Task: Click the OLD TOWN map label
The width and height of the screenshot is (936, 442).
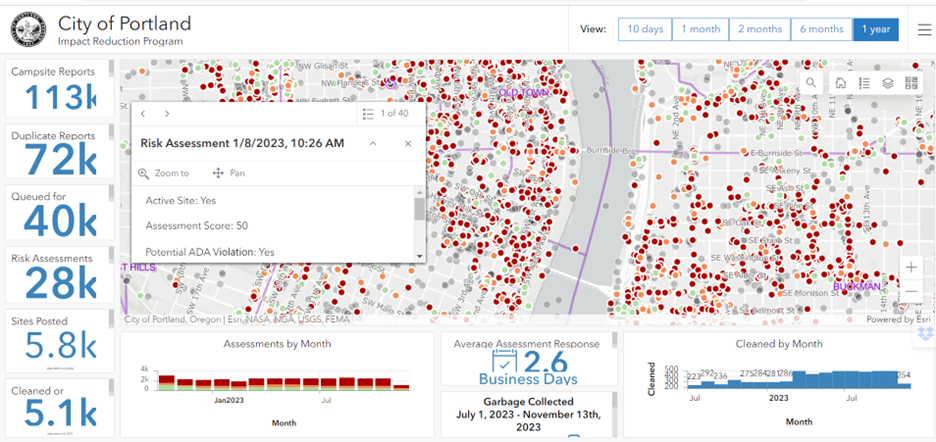Action: [524, 93]
